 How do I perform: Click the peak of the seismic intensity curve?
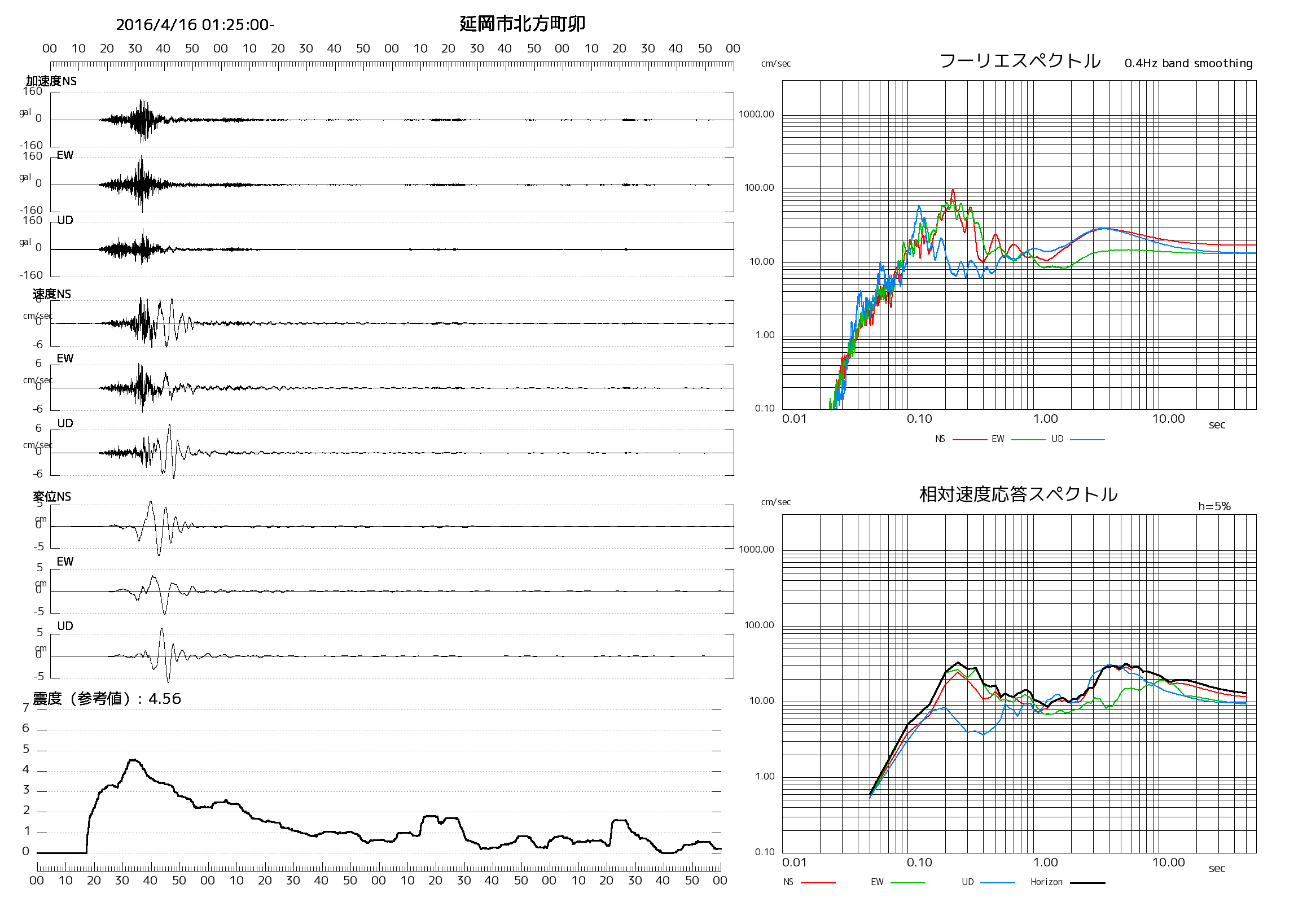click(x=134, y=761)
